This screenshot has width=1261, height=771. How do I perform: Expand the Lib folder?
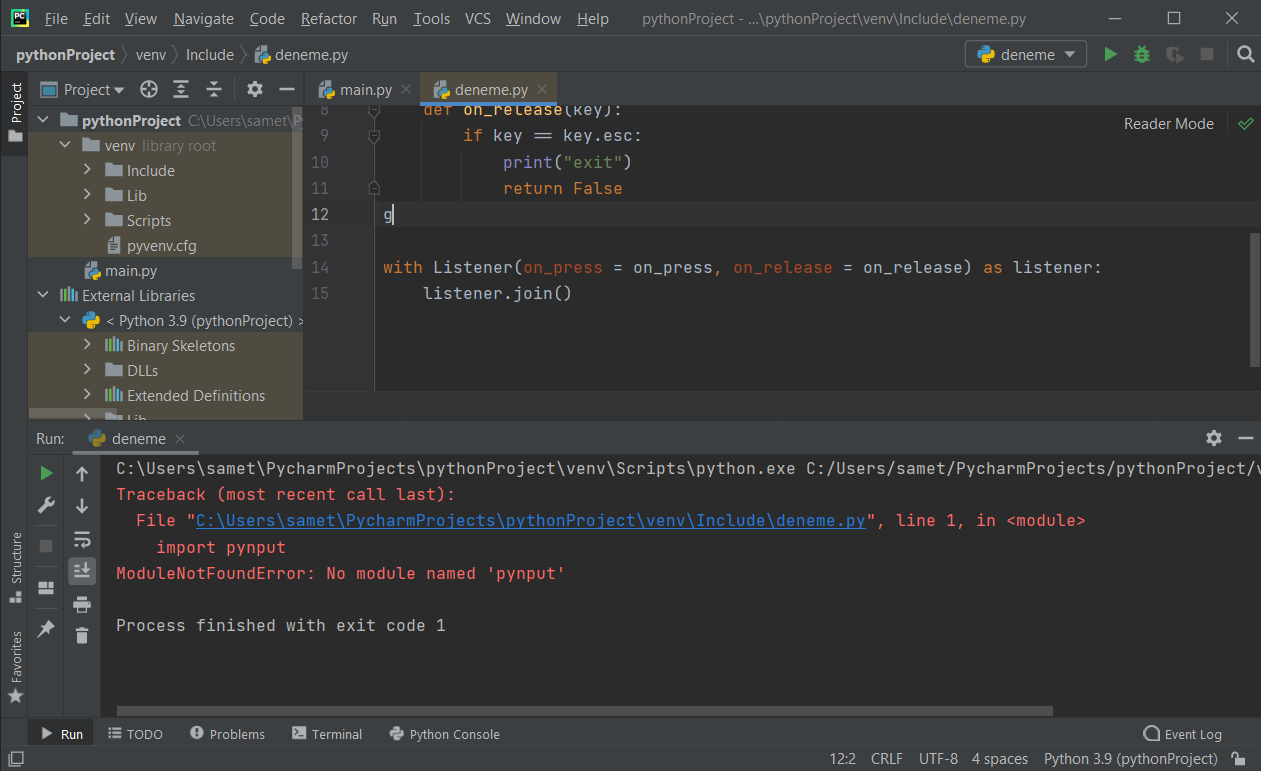(x=87, y=195)
